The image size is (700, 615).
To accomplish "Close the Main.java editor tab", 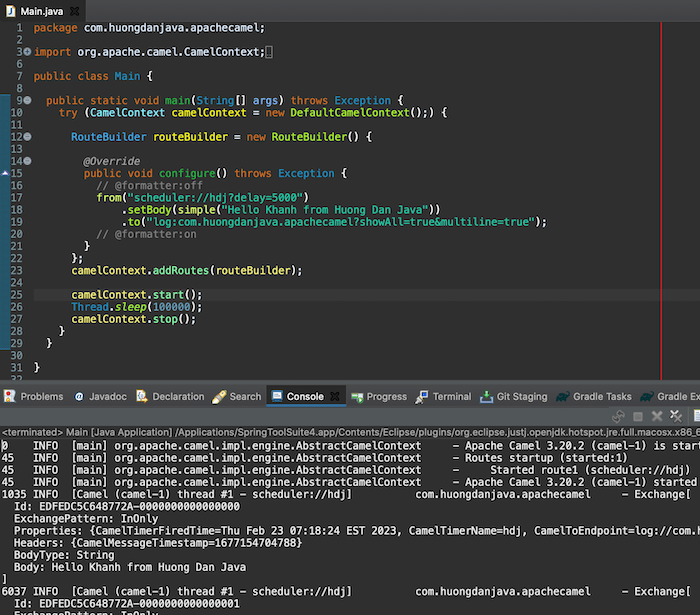I will coord(77,11).
